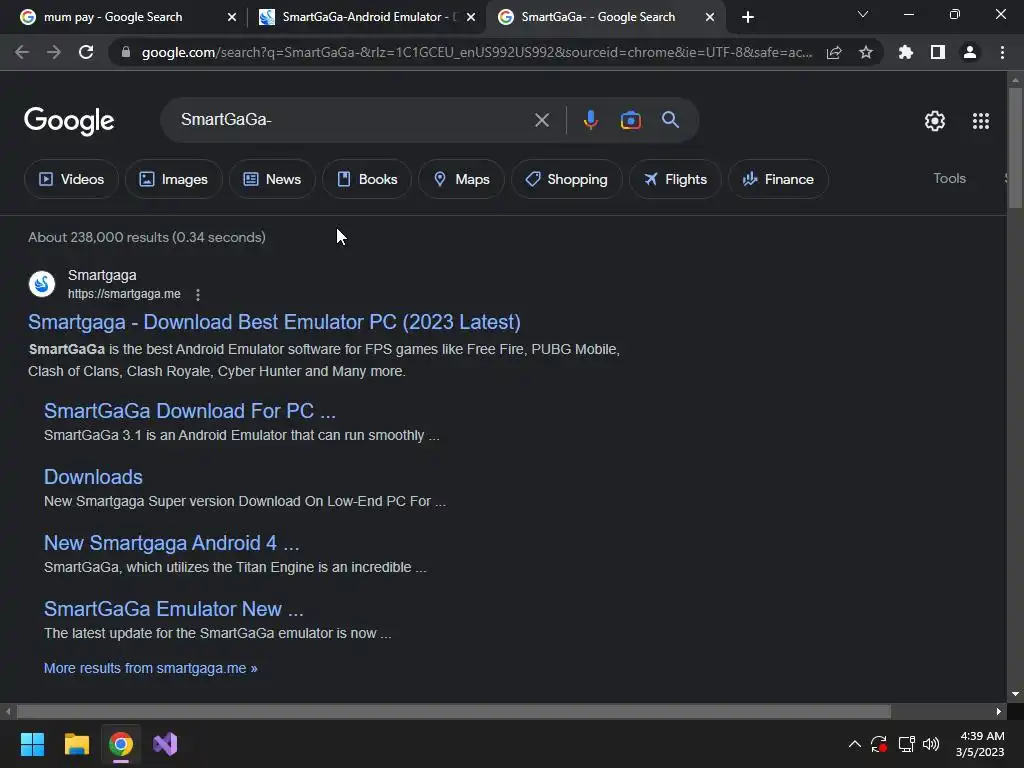Search by image camera icon

click(630, 120)
